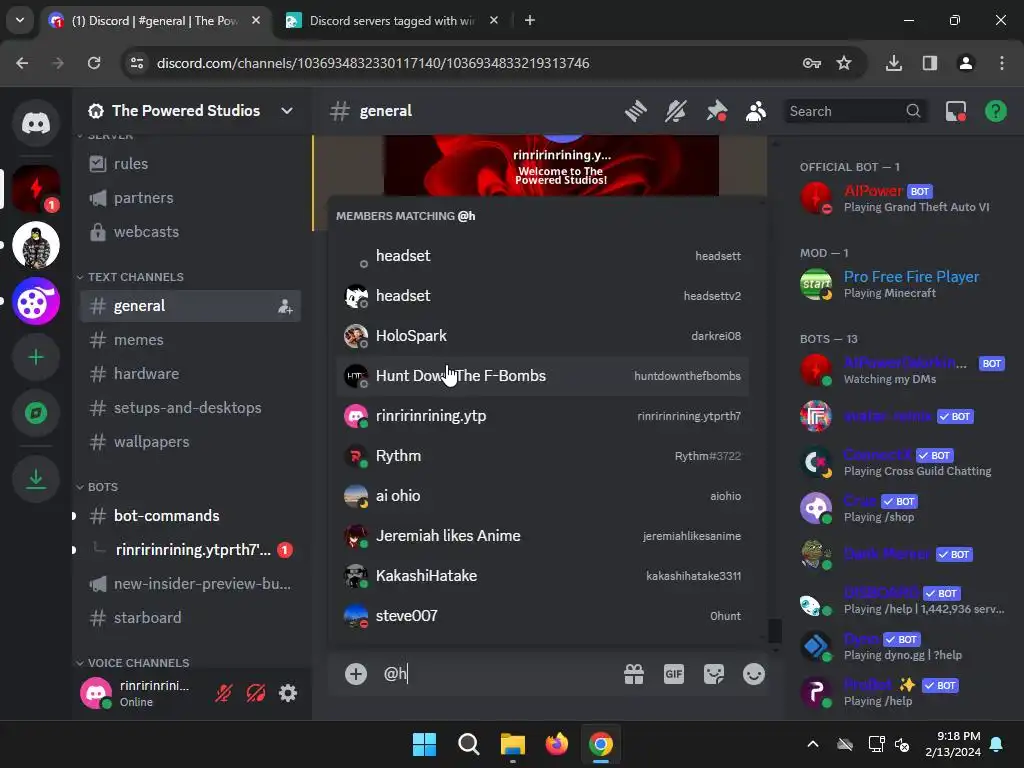Screen dimensions: 1024x768
Task: Open bot member Playing /shop
Action: pyautogui.click(x=903, y=508)
